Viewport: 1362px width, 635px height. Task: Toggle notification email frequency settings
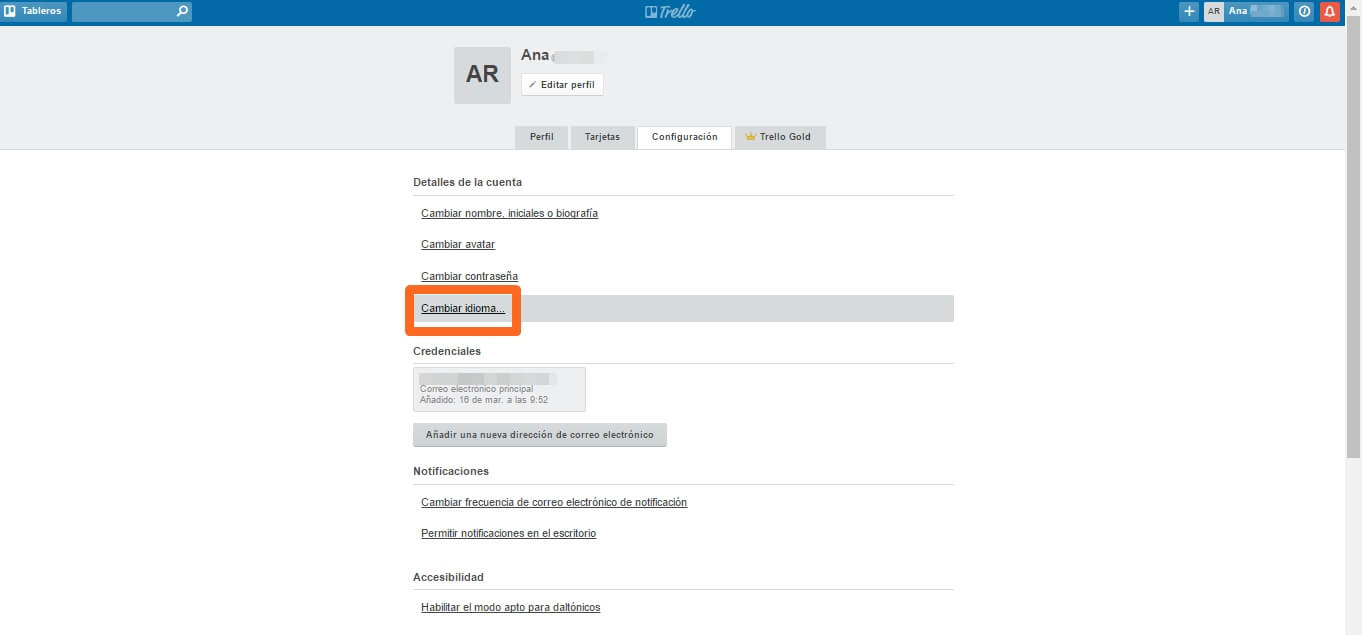pos(553,502)
